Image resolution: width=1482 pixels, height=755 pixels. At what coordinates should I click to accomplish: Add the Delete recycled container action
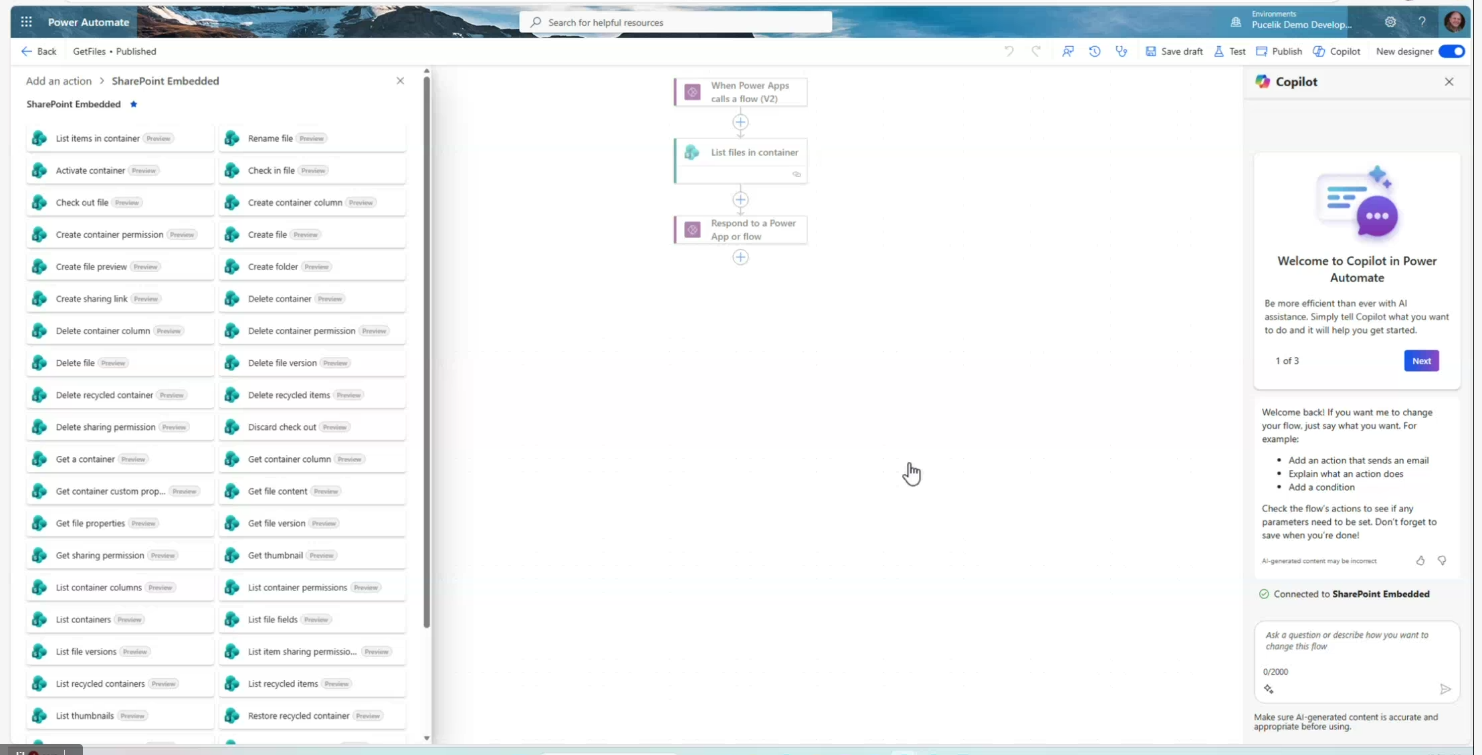[x=120, y=395]
